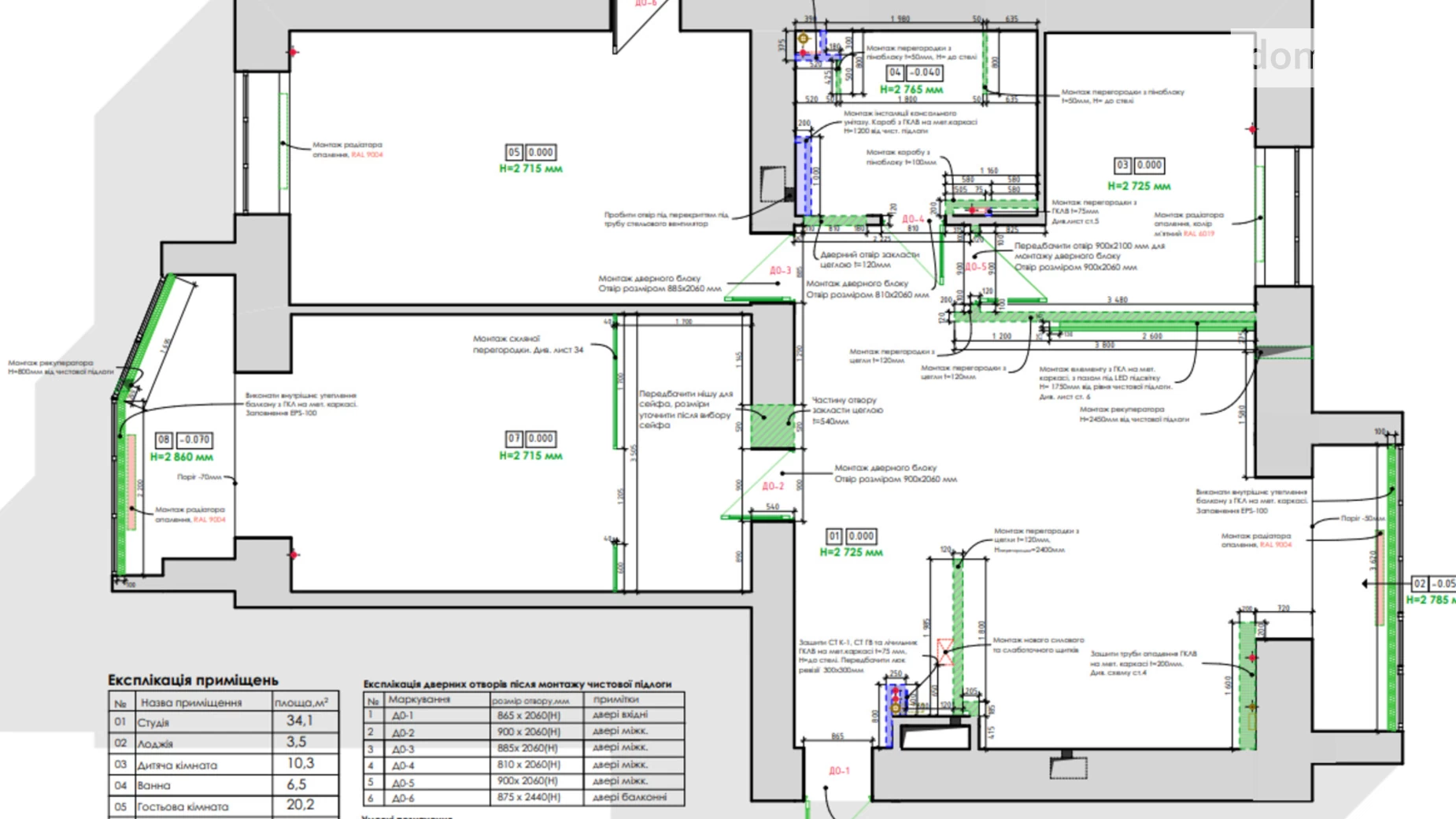This screenshot has height=819, width=1456.
Task: Click the red 'ДО-3' door label on the plan
Action: tap(780, 270)
